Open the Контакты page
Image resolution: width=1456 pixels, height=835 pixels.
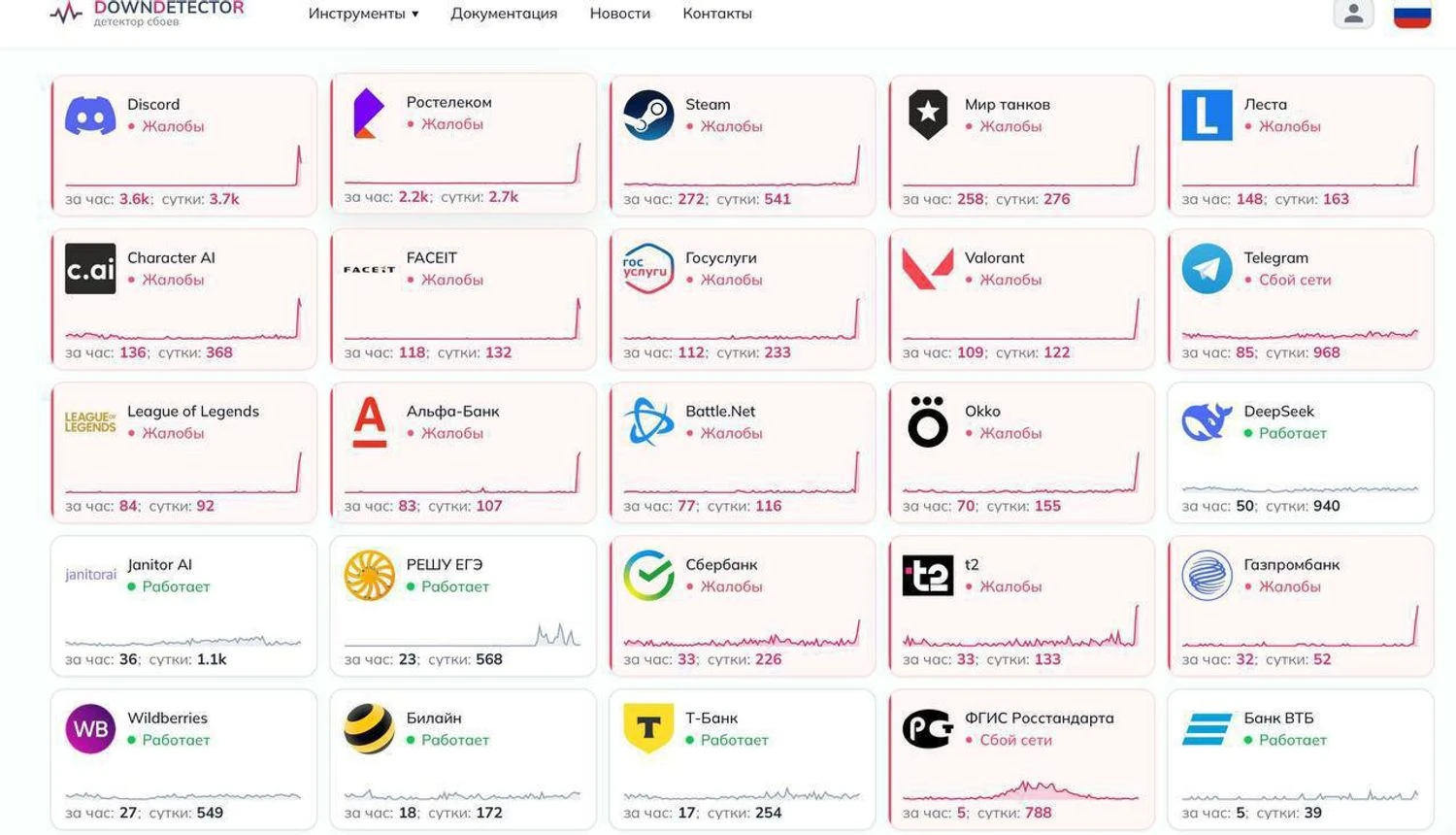point(716,14)
